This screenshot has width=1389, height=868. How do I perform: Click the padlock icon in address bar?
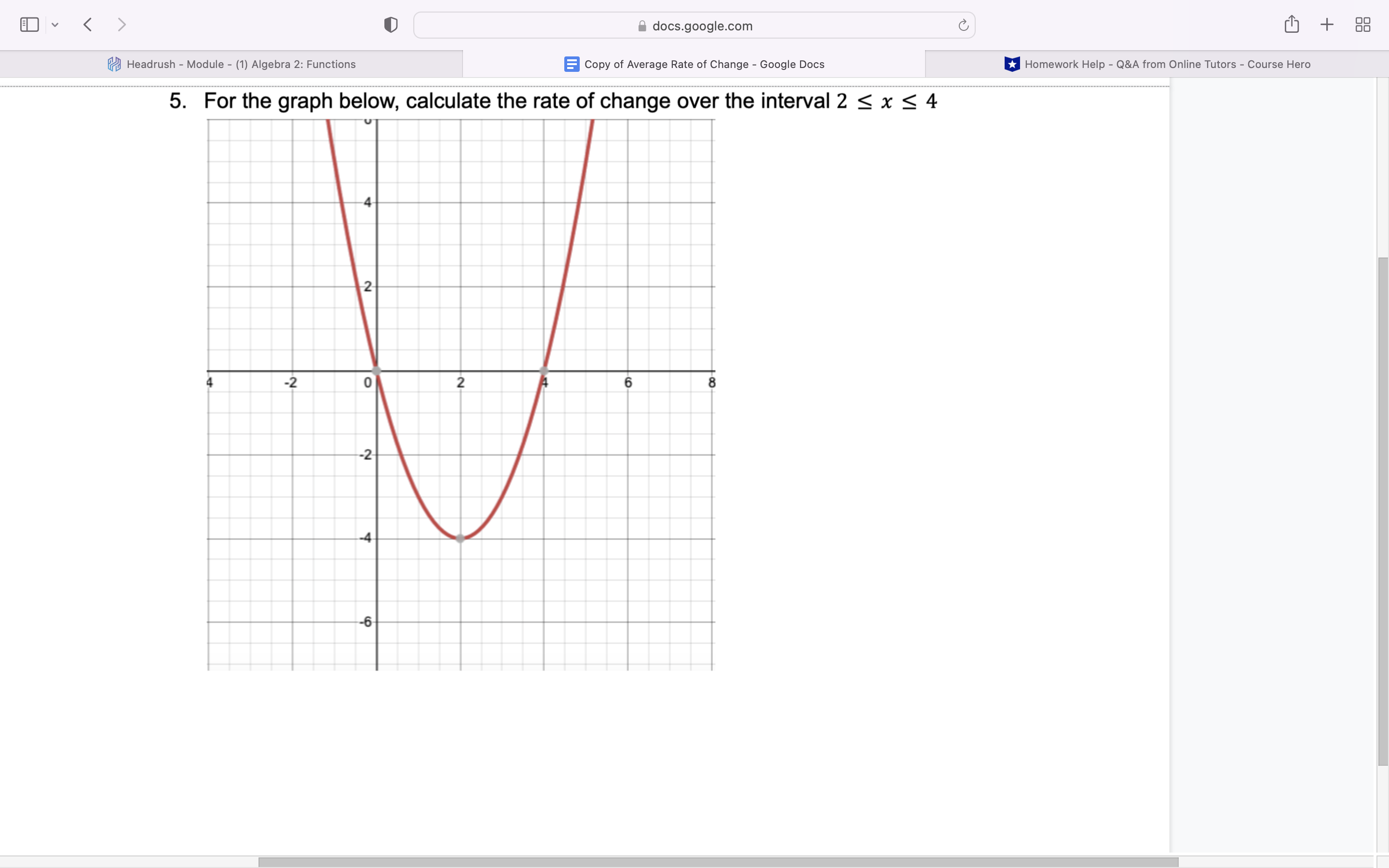click(642, 27)
